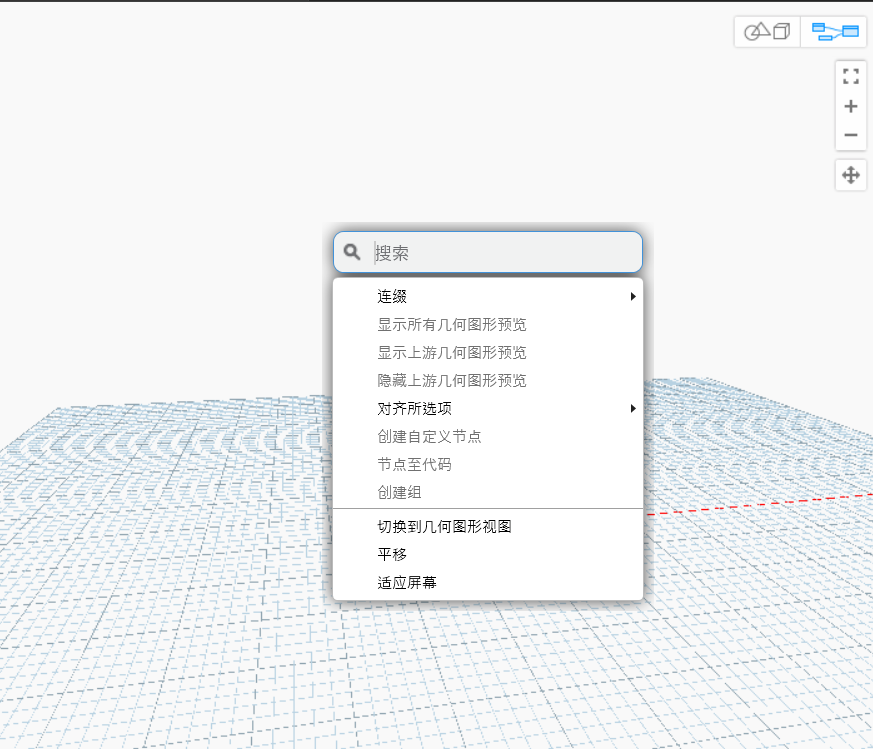Activate the four-arrow pan icon
Viewport: 873px width, 749px height.
pyautogui.click(x=850, y=175)
